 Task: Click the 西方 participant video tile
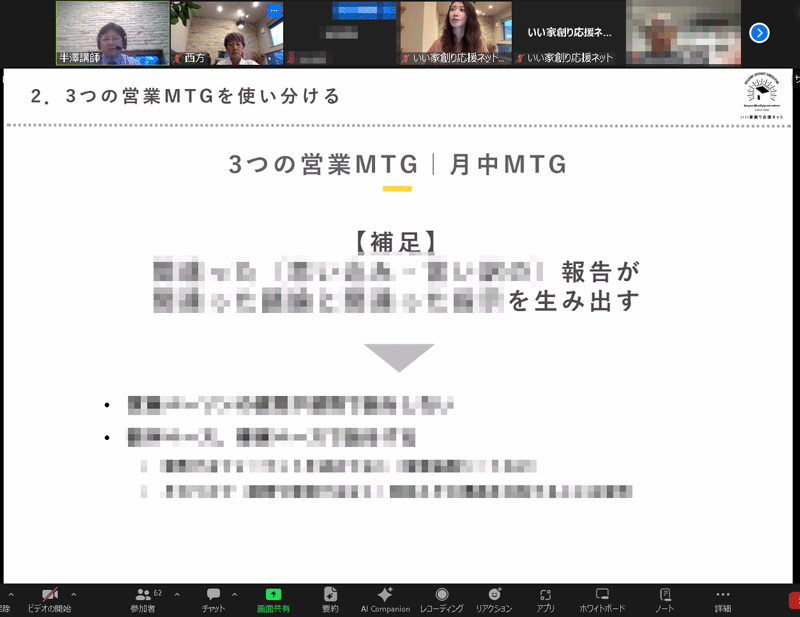point(226,35)
